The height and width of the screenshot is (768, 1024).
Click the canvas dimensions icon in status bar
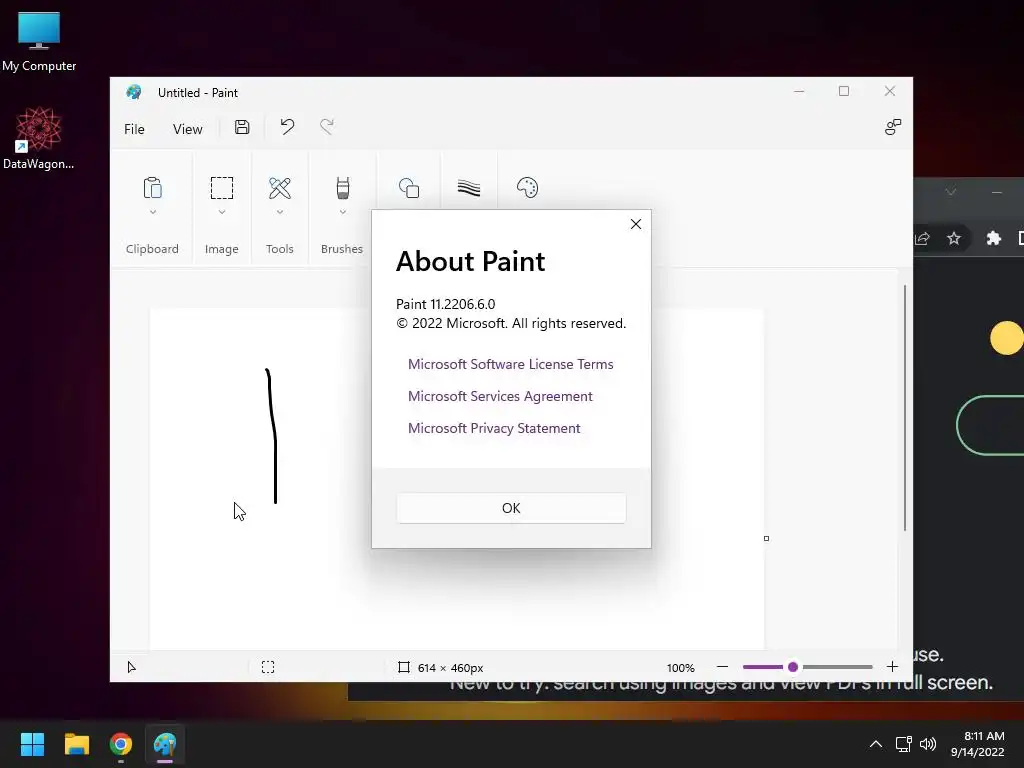[x=404, y=667]
